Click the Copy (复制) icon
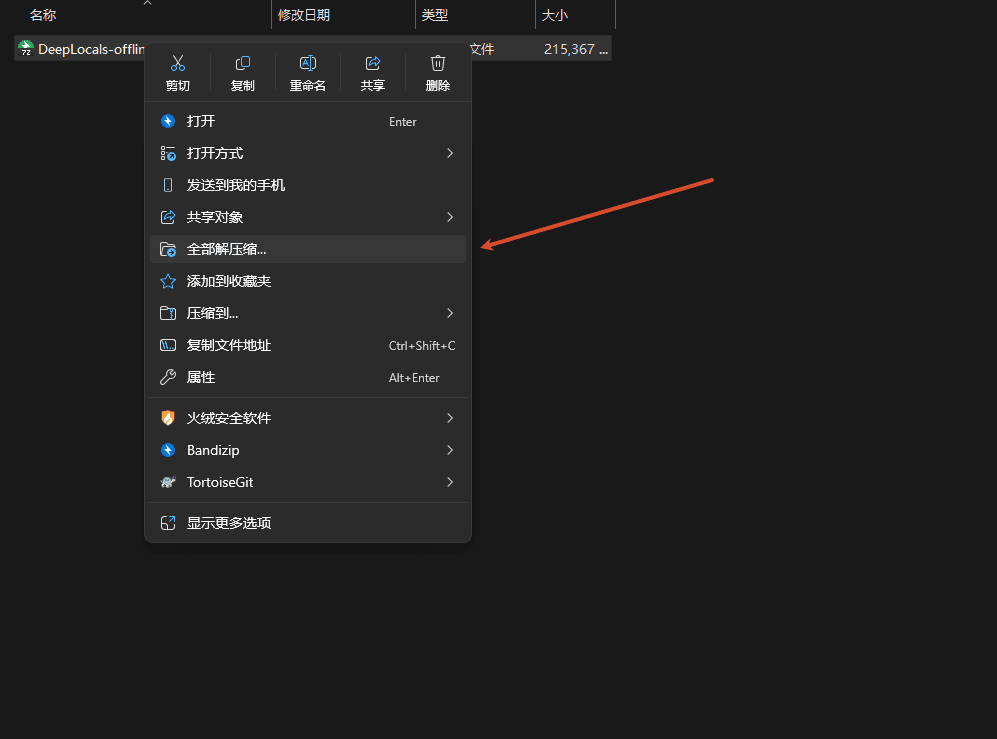Image resolution: width=997 pixels, height=739 pixels. click(242, 64)
